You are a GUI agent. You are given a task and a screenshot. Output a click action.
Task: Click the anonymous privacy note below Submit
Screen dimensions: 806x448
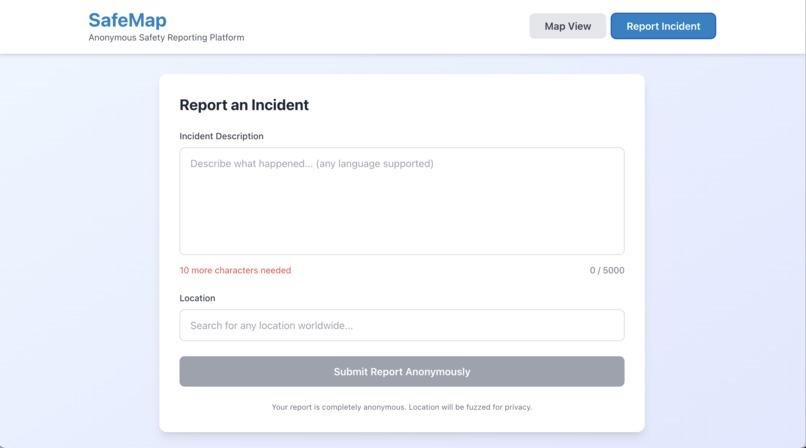402,407
